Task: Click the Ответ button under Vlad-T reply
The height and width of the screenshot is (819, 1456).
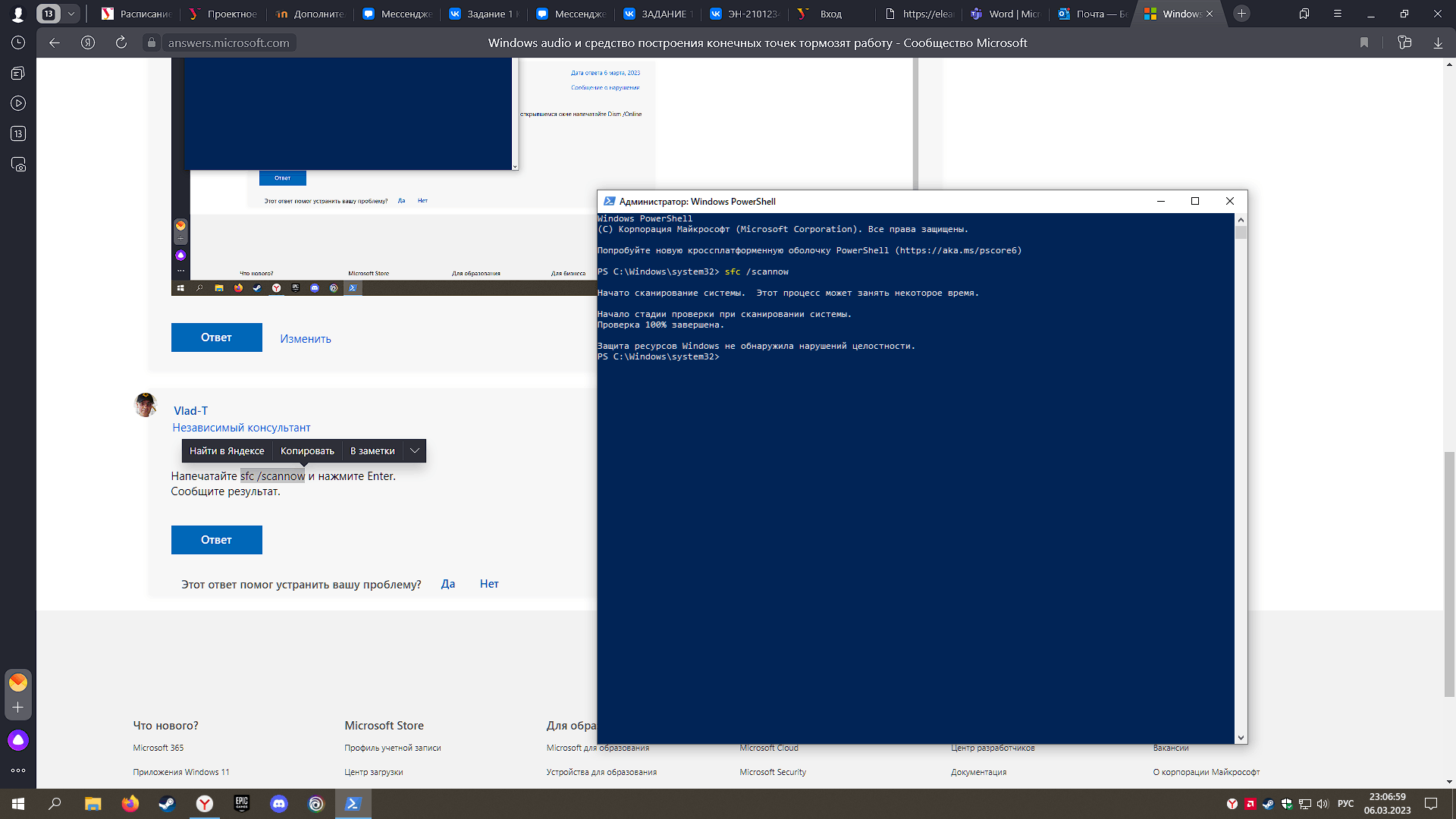Action: click(x=217, y=540)
